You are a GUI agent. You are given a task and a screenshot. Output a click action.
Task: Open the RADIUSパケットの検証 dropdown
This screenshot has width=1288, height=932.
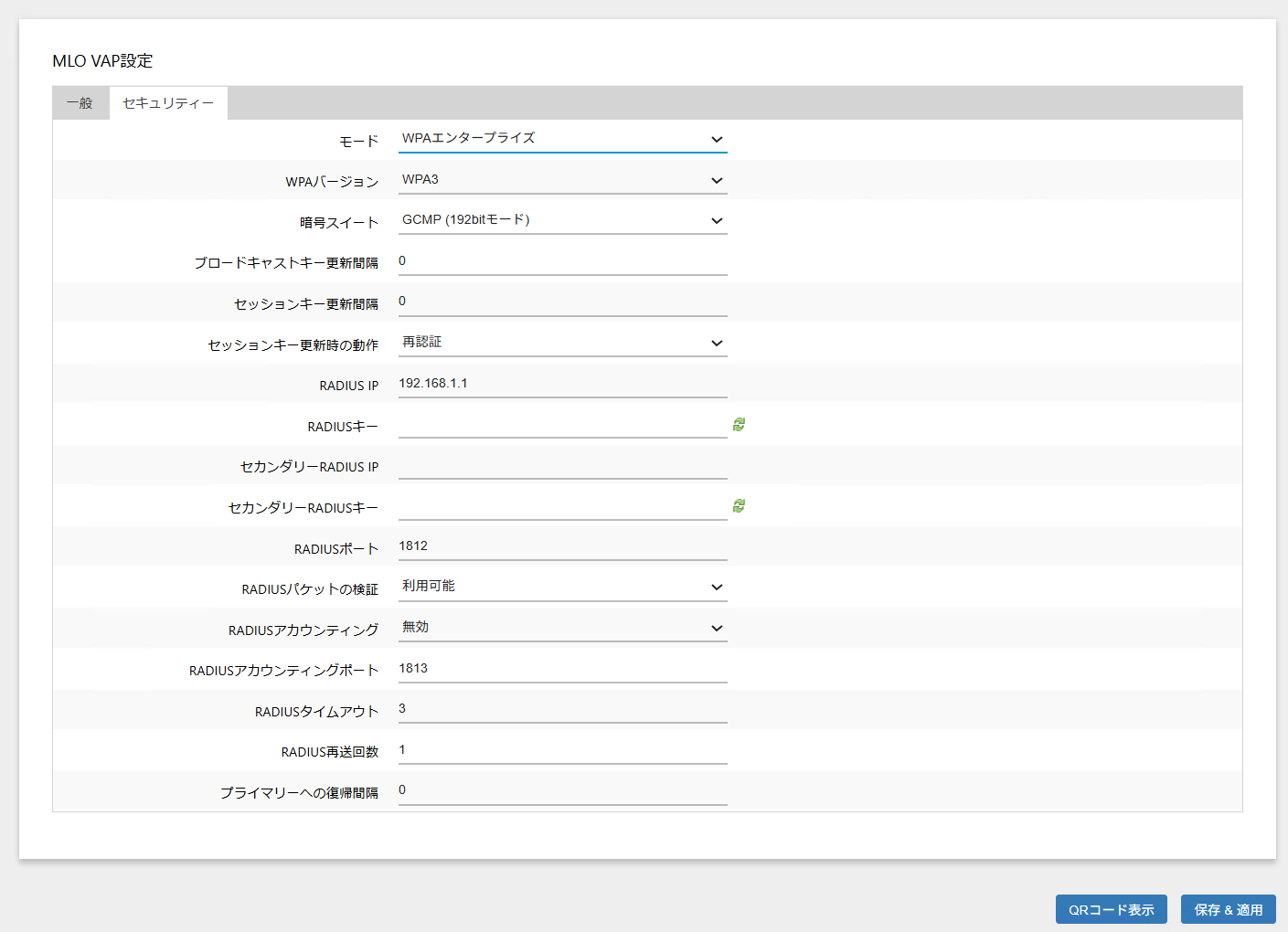[x=562, y=587]
